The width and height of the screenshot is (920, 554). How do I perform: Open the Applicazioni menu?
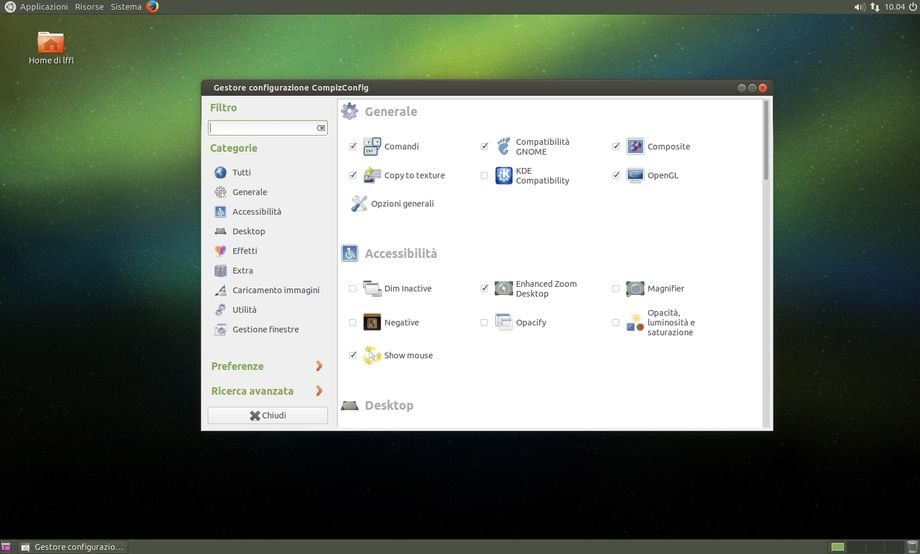click(43, 7)
